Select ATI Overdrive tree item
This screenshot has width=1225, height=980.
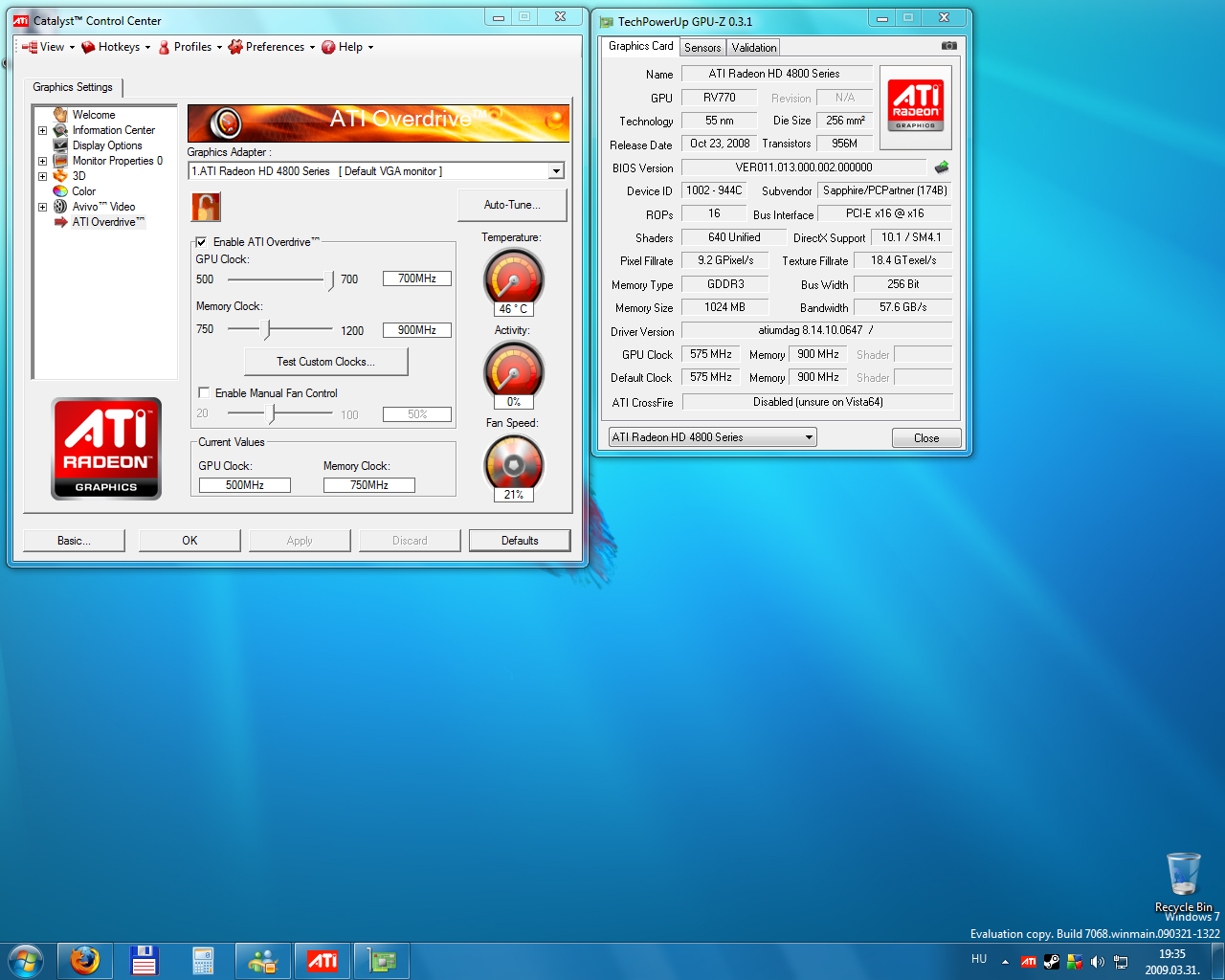click(108, 222)
